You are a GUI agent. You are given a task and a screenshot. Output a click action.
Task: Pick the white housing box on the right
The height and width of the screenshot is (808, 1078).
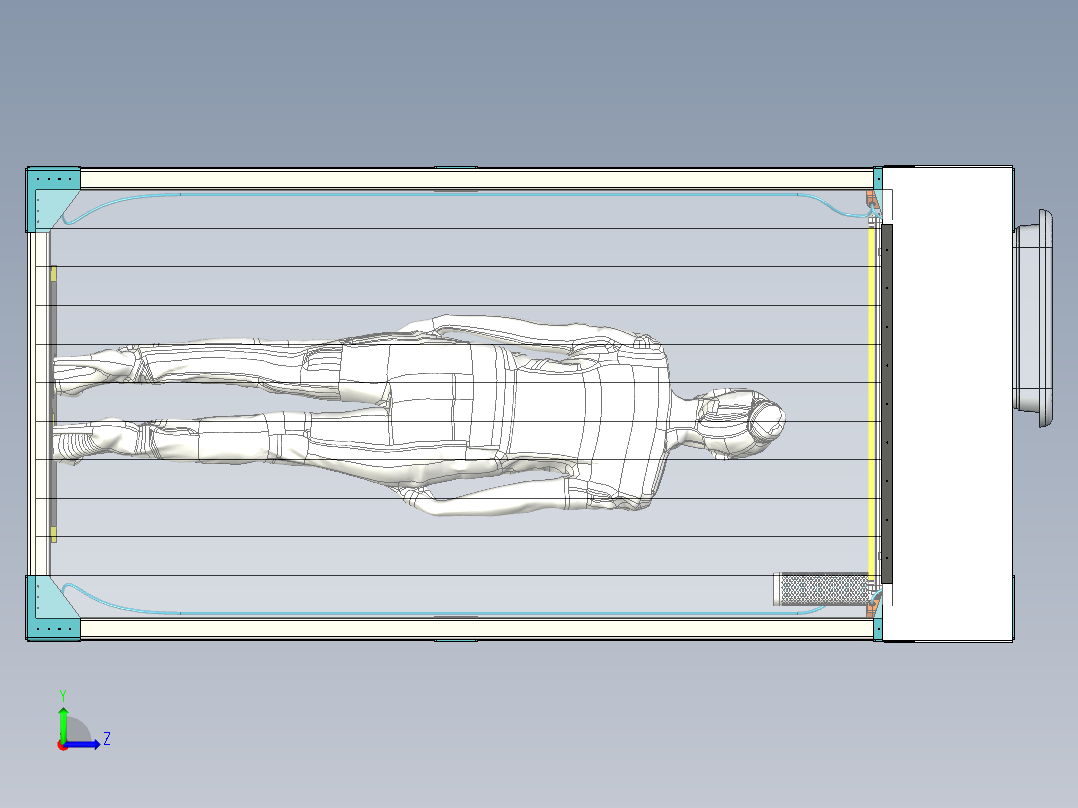click(x=947, y=404)
